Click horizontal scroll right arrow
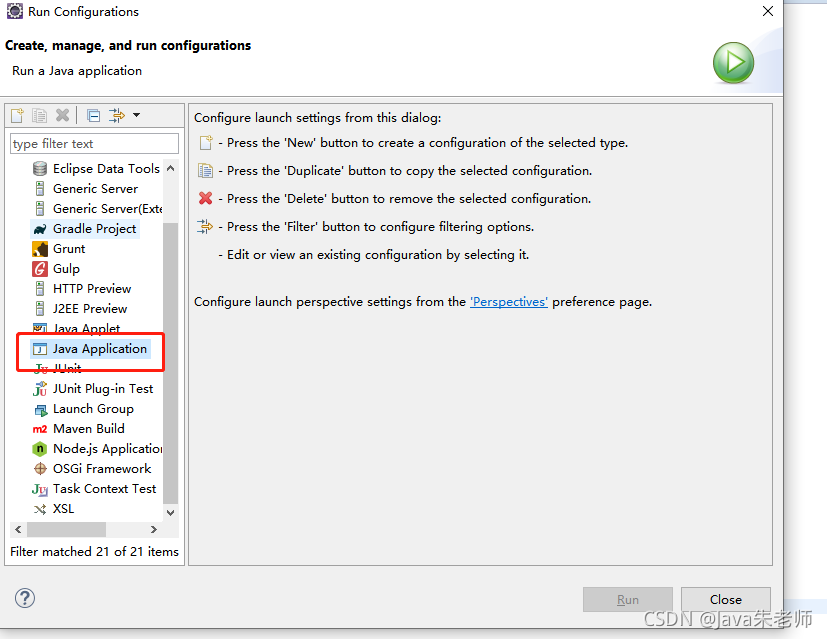Image resolution: width=827 pixels, height=639 pixels. [153, 529]
